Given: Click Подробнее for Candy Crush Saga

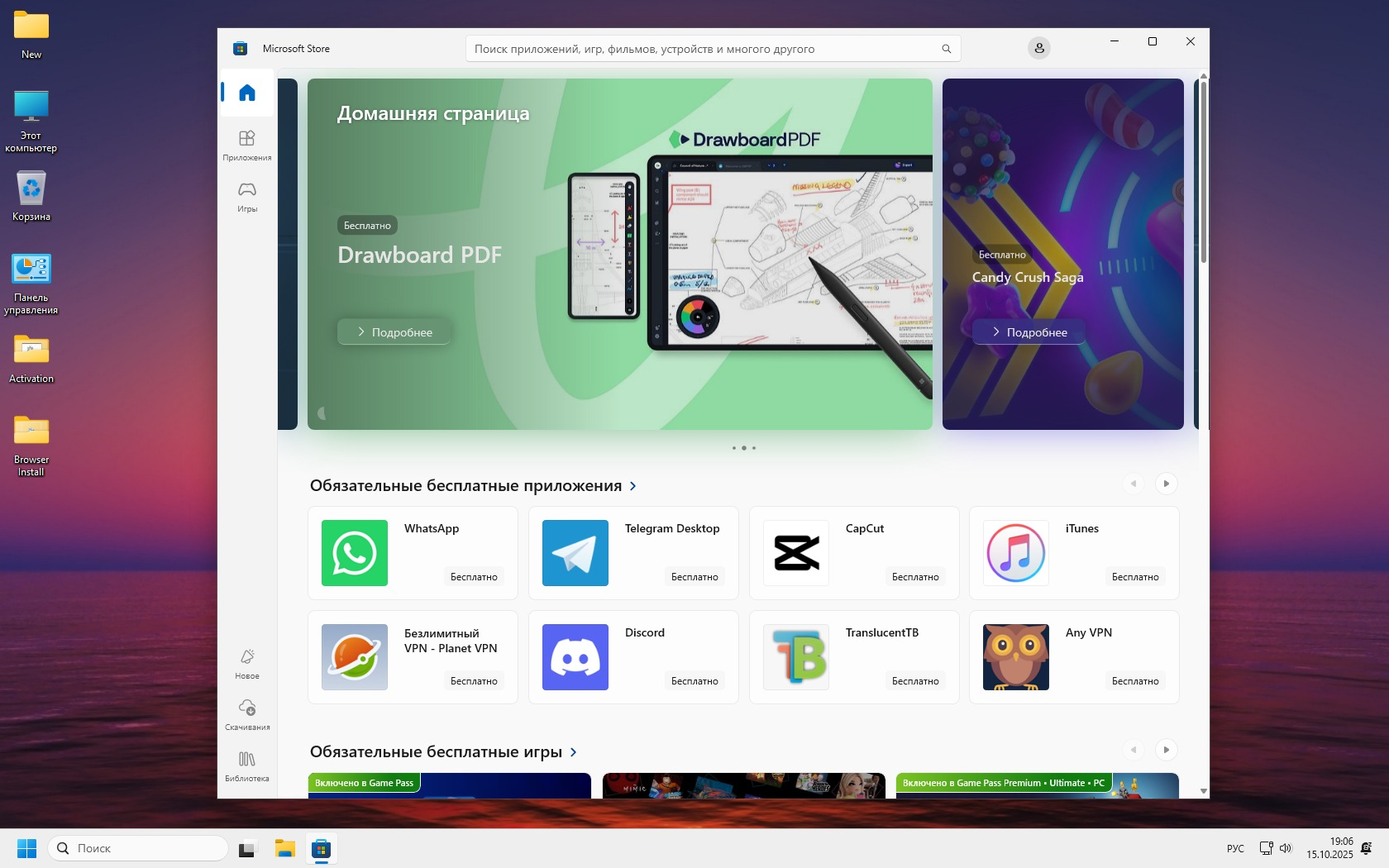Looking at the screenshot, I should coord(1029,332).
